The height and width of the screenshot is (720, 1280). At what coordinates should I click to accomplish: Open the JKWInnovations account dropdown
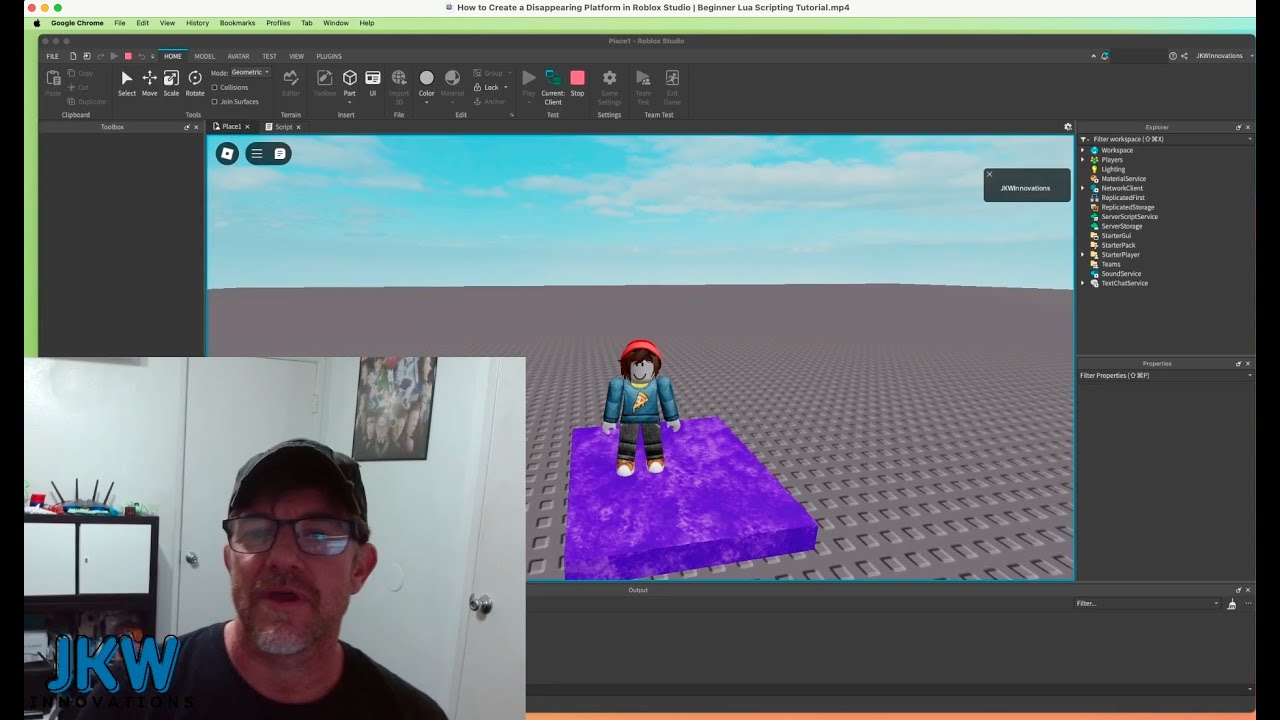[x=1222, y=56]
